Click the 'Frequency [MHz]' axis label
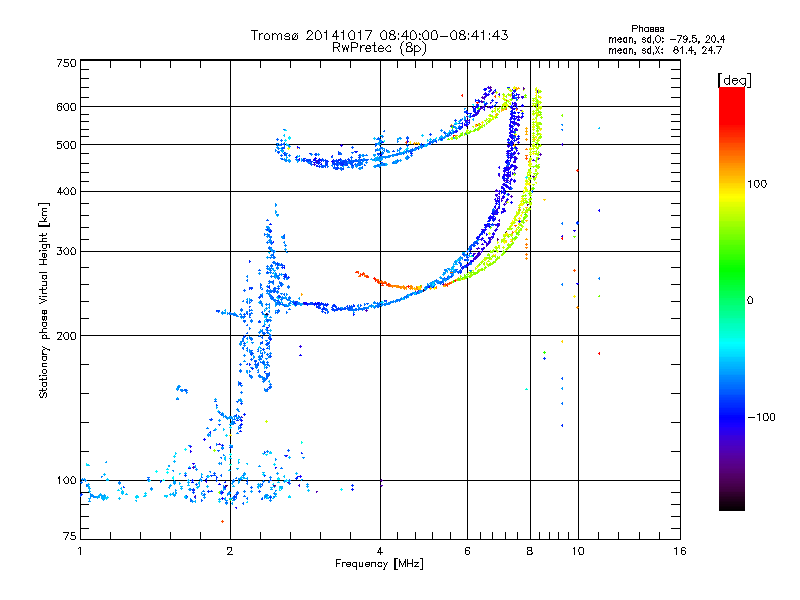800x600 pixels. point(379,564)
